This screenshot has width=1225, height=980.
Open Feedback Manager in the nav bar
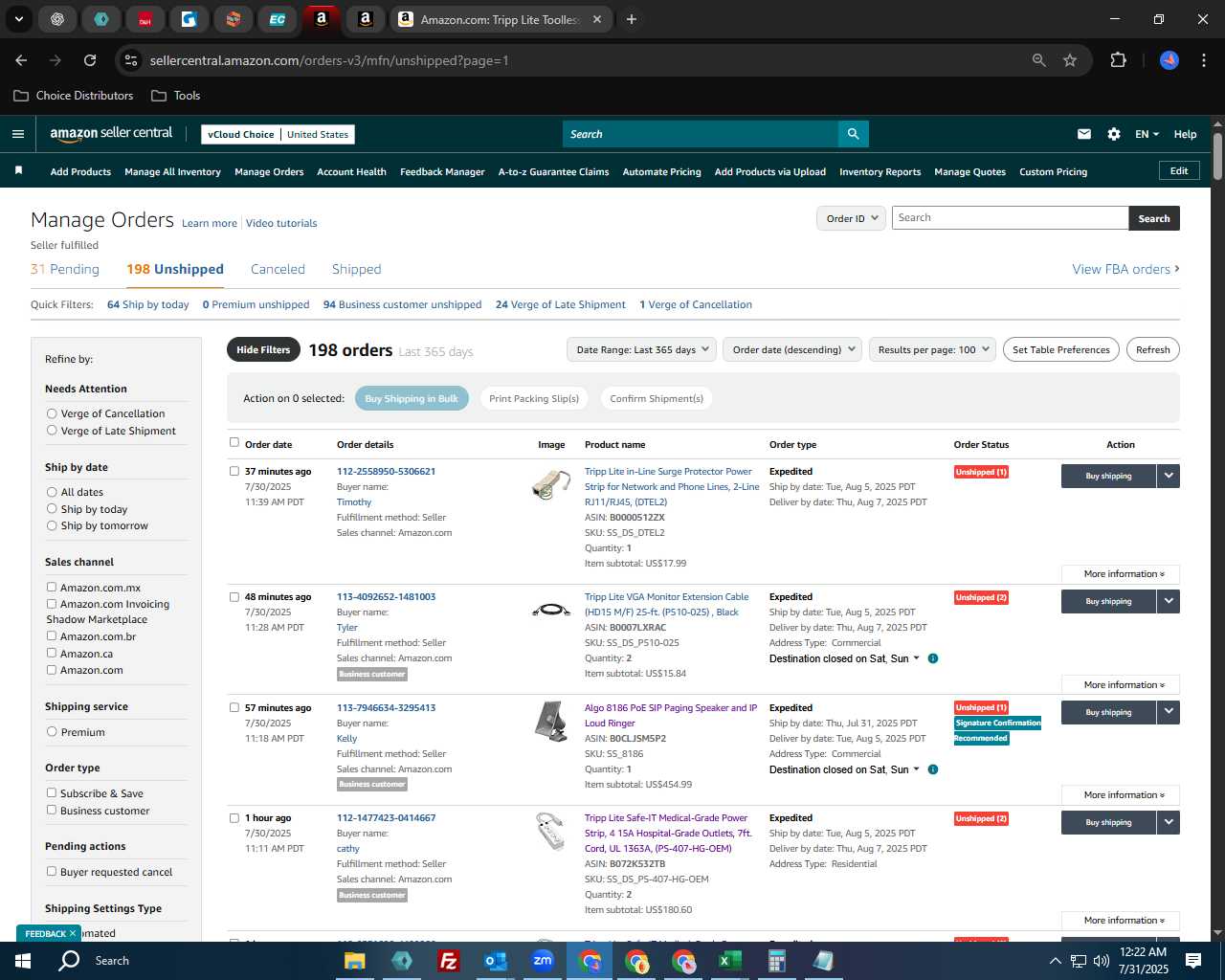point(442,172)
